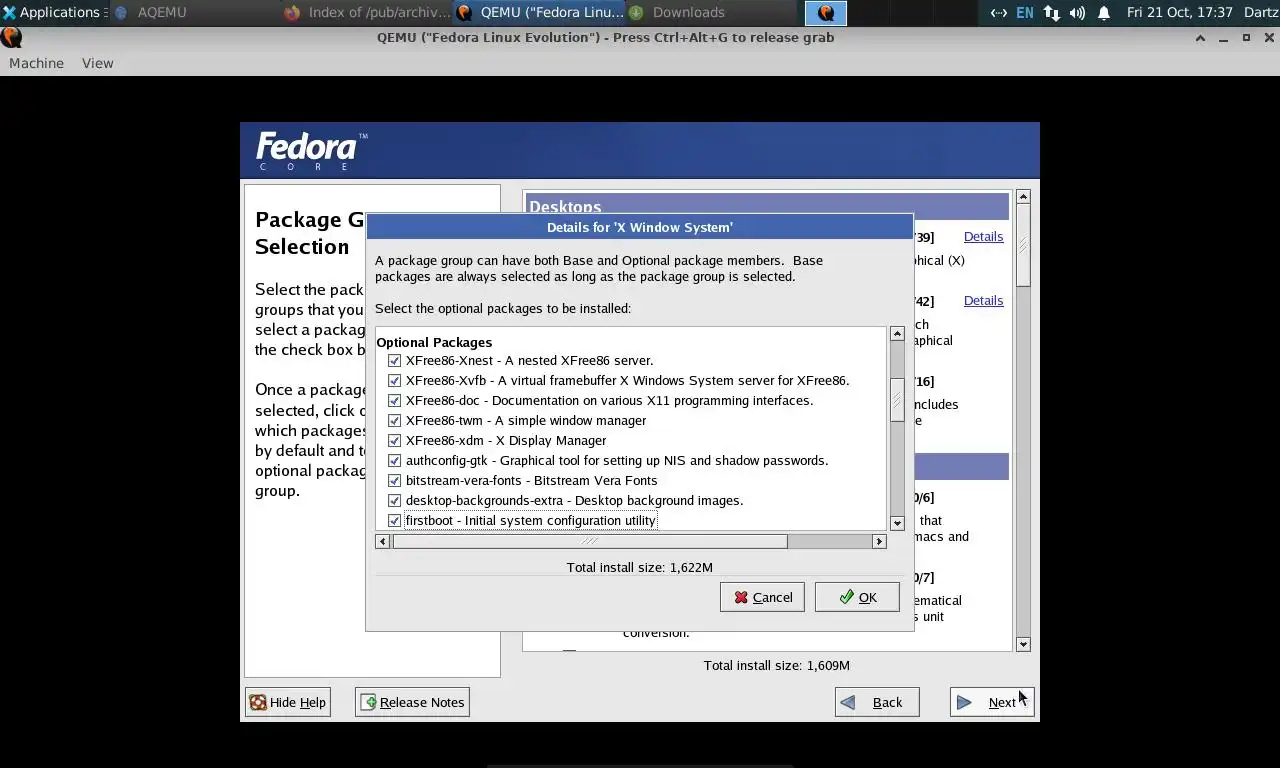1280x768 pixels.
Task: Open the Release Notes
Action: point(412,702)
